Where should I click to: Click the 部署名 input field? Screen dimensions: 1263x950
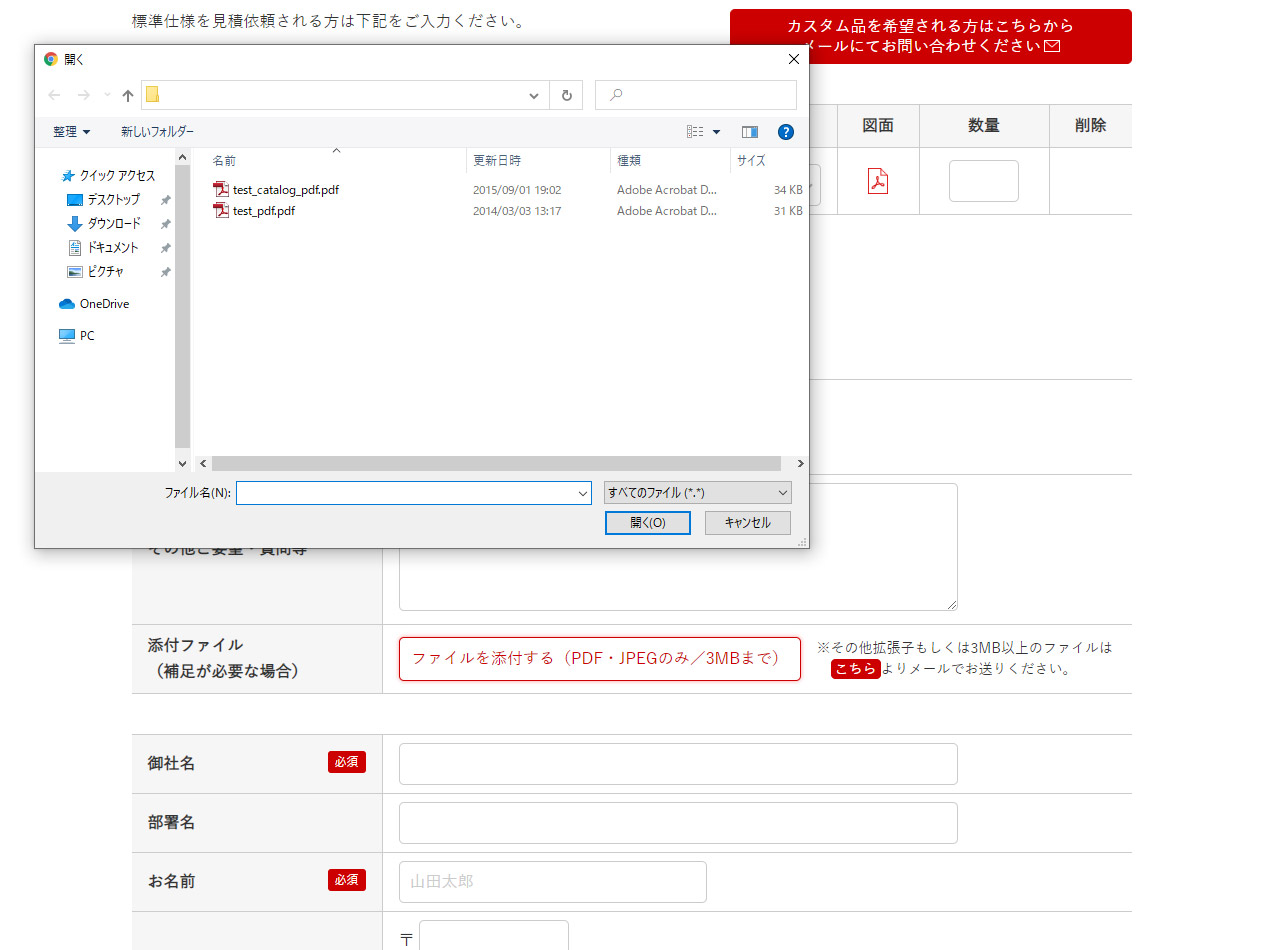point(678,823)
